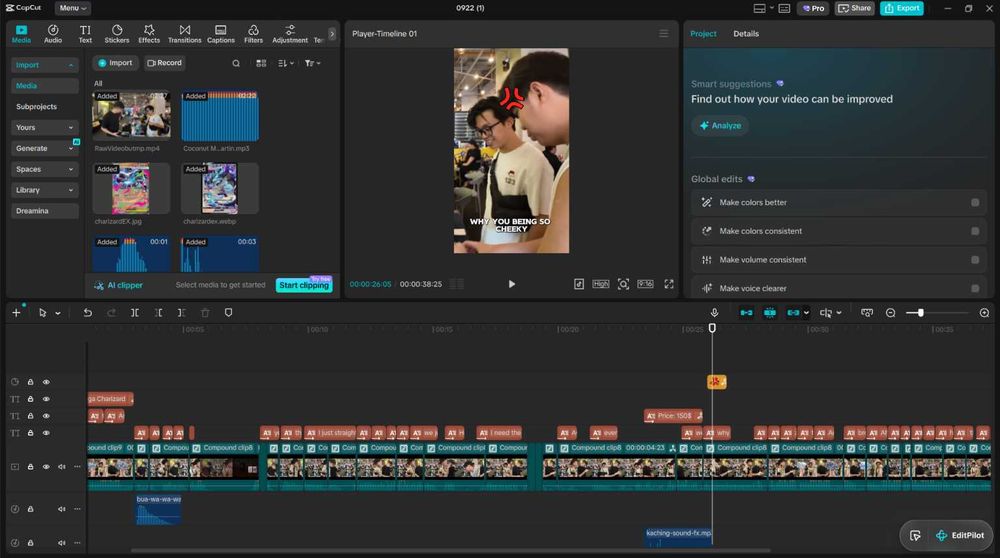
Task: Expand the Generate section
Action: click(44, 148)
